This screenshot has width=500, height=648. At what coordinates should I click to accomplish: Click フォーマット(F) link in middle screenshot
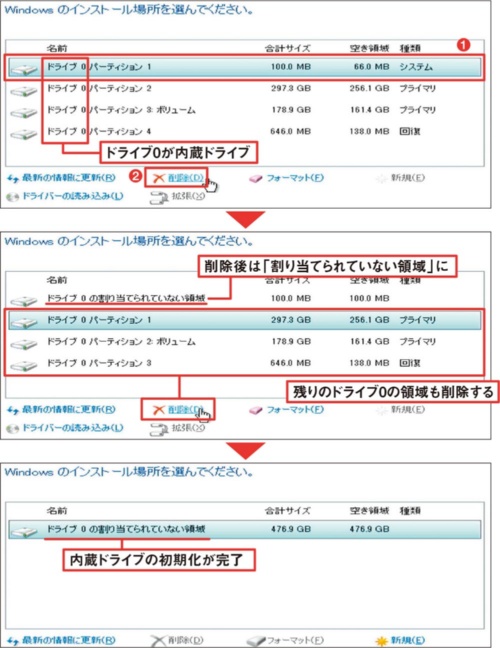tap(295, 409)
